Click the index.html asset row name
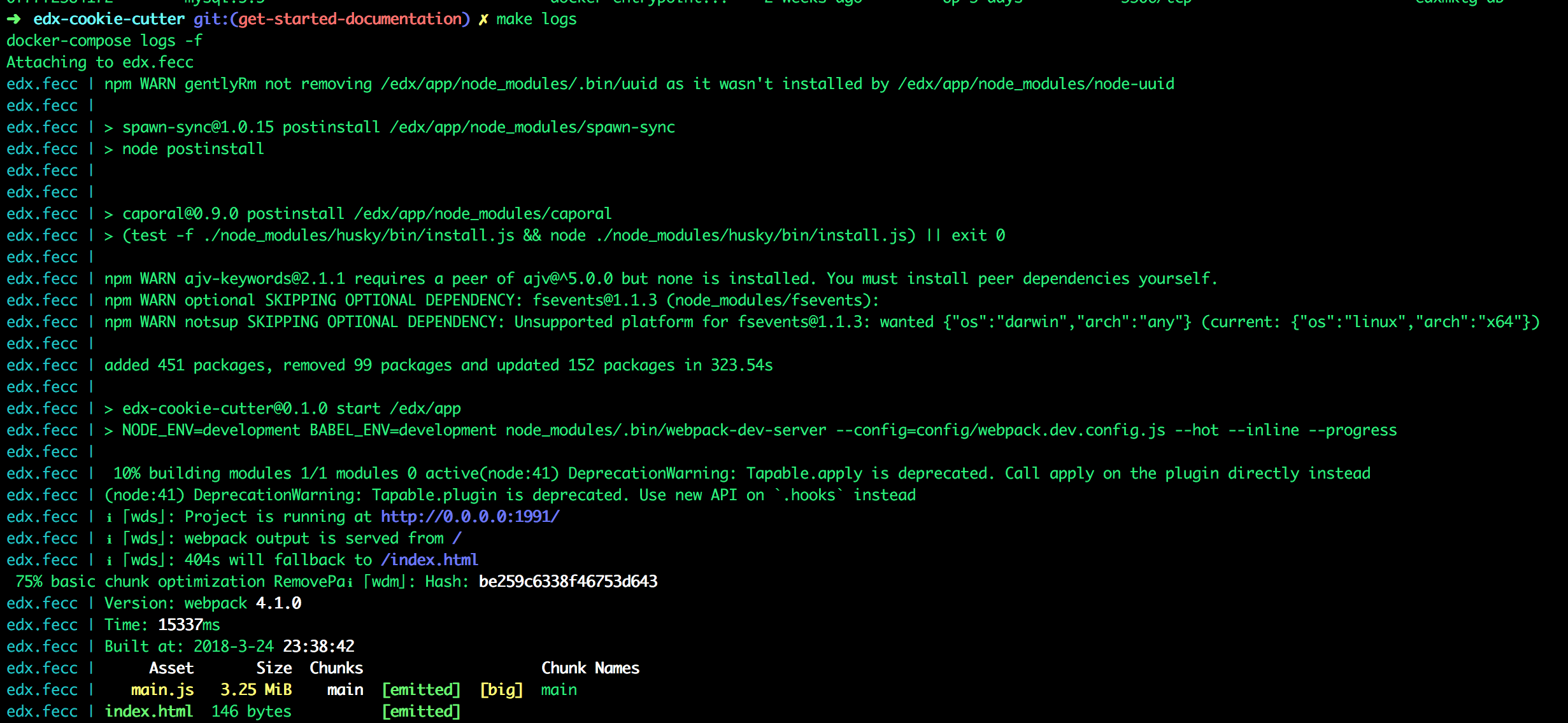Screen dimensions: 1568x723 coord(148,712)
